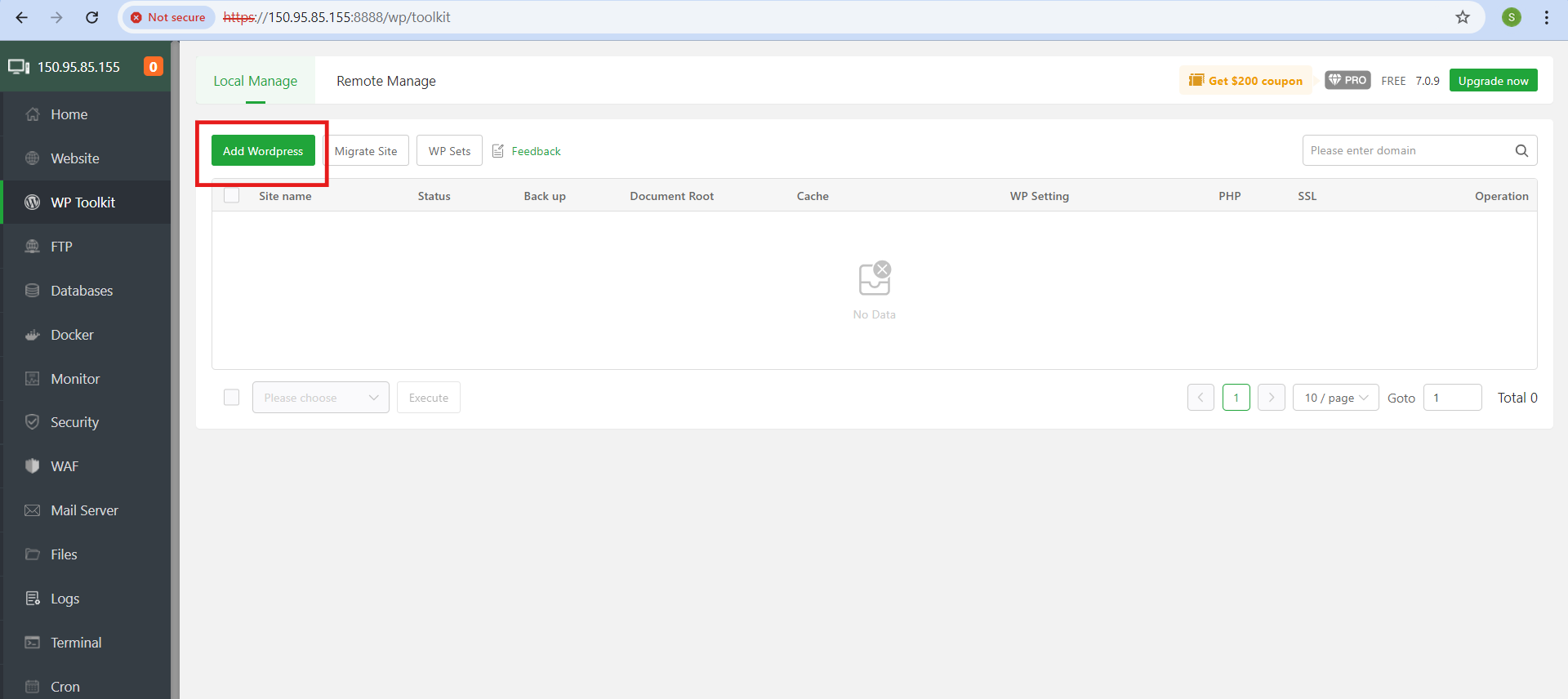Image resolution: width=1568 pixels, height=699 pixels.
Task: Click the search magnifier icon
Action: coord(1521,150)
